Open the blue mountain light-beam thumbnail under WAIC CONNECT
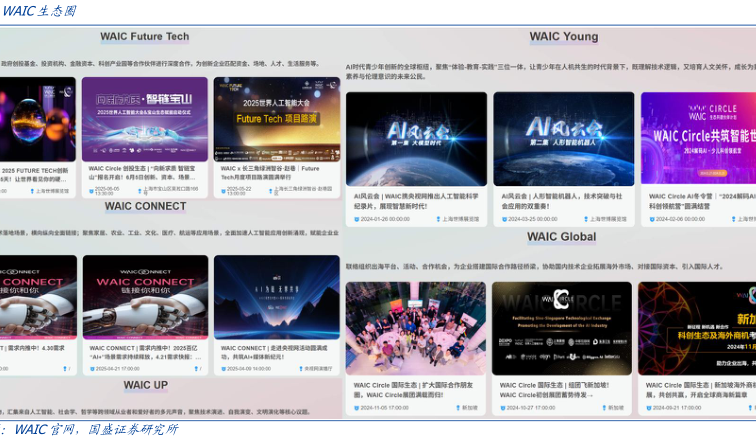The image size is (756, 448). tap(277, 297)
